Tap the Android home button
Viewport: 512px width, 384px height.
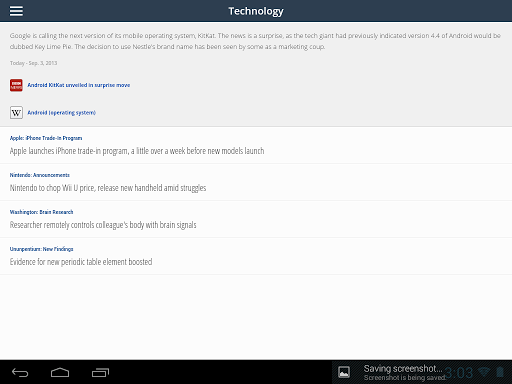(60, 372)
